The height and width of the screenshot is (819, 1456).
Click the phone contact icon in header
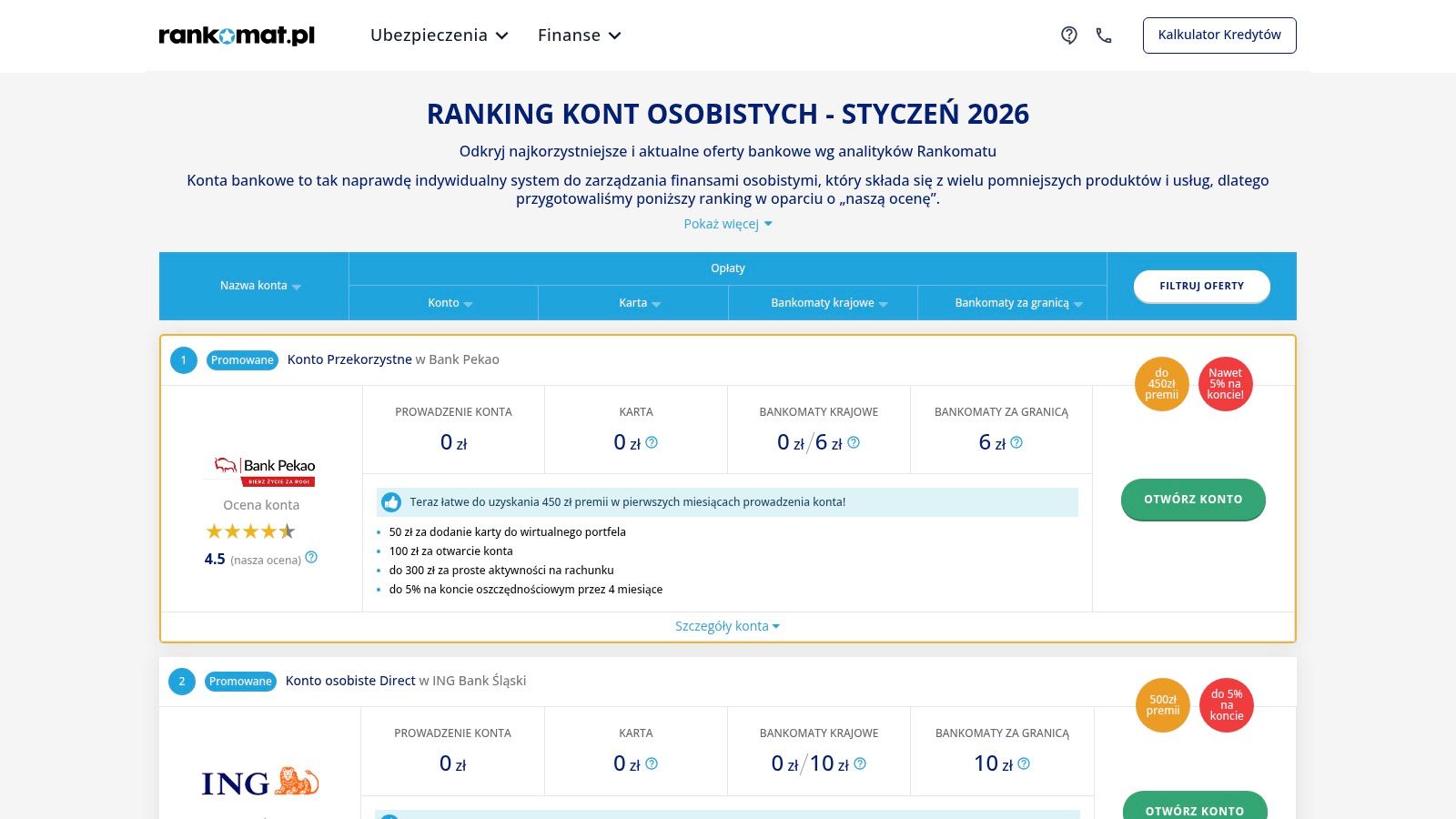[1104, 35]
